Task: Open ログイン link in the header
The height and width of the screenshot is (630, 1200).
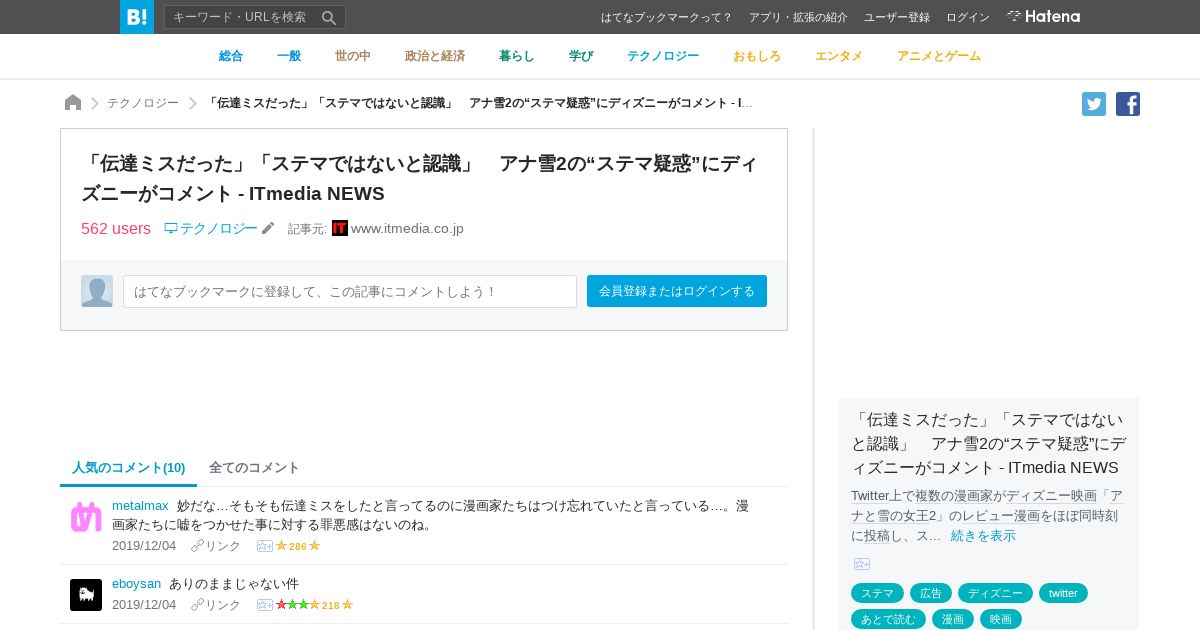Action: point(968,17)
